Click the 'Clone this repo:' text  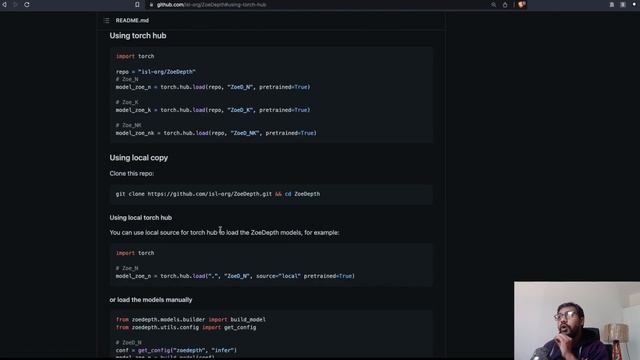(x=131, y=173)
